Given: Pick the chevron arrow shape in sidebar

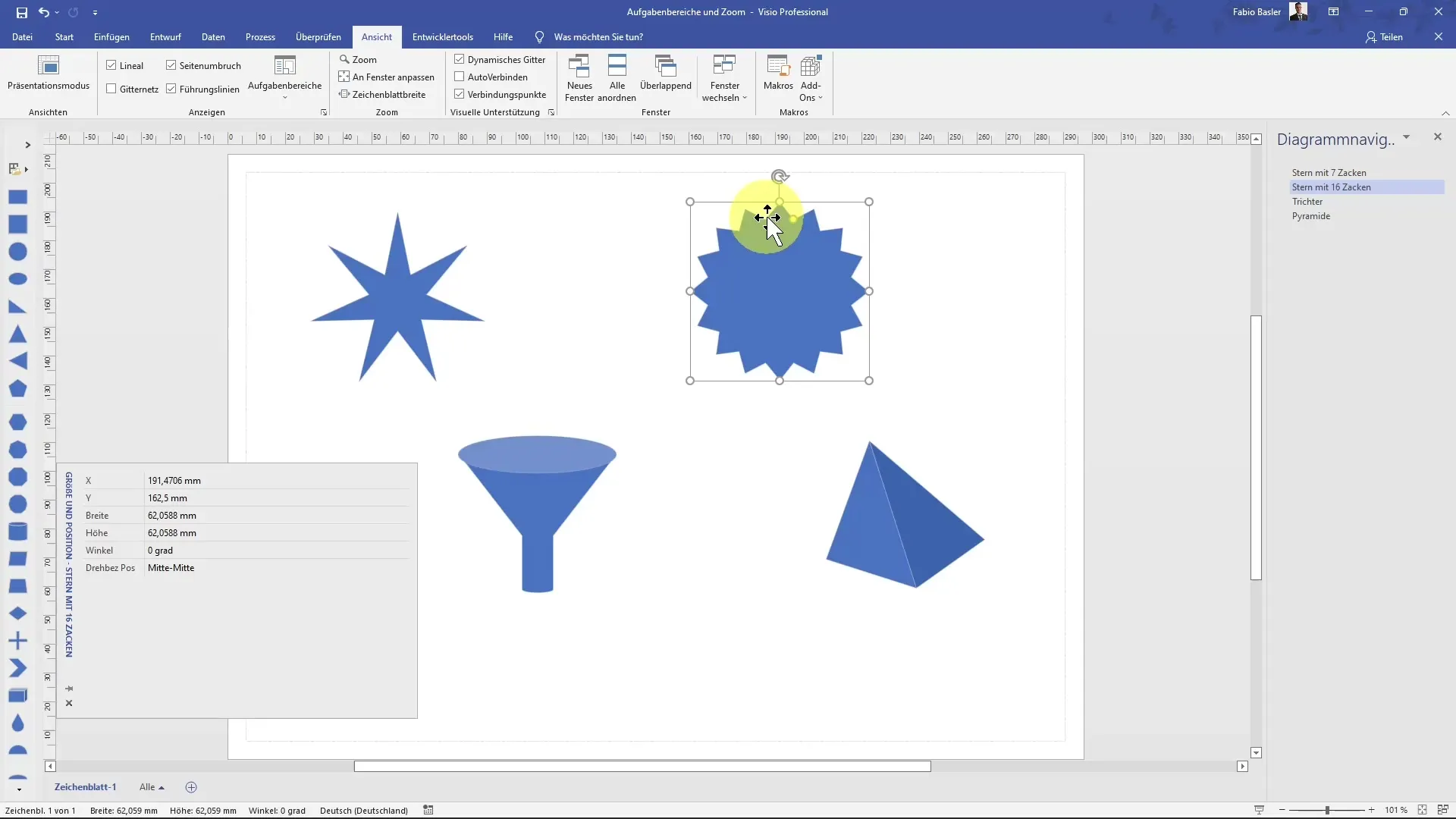Looking at the screenshot, I should pyautogui.click(x=17, y=669).
